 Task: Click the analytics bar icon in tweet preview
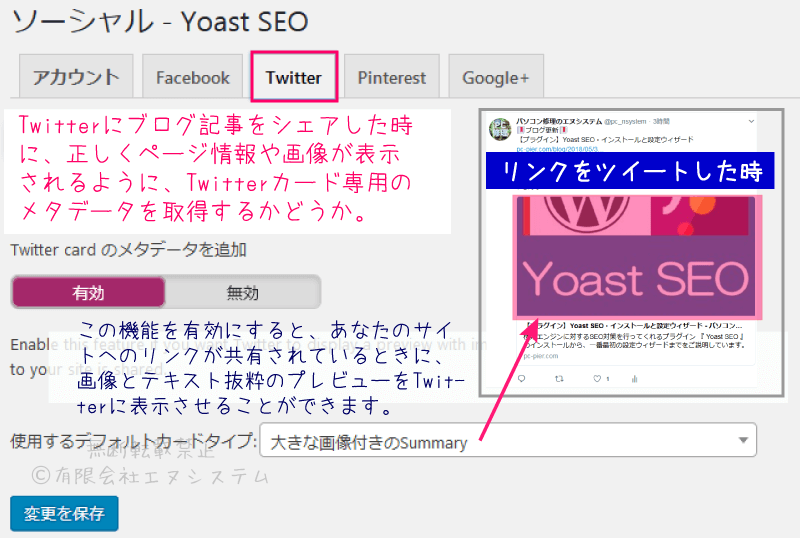click(x=635, y=379)
